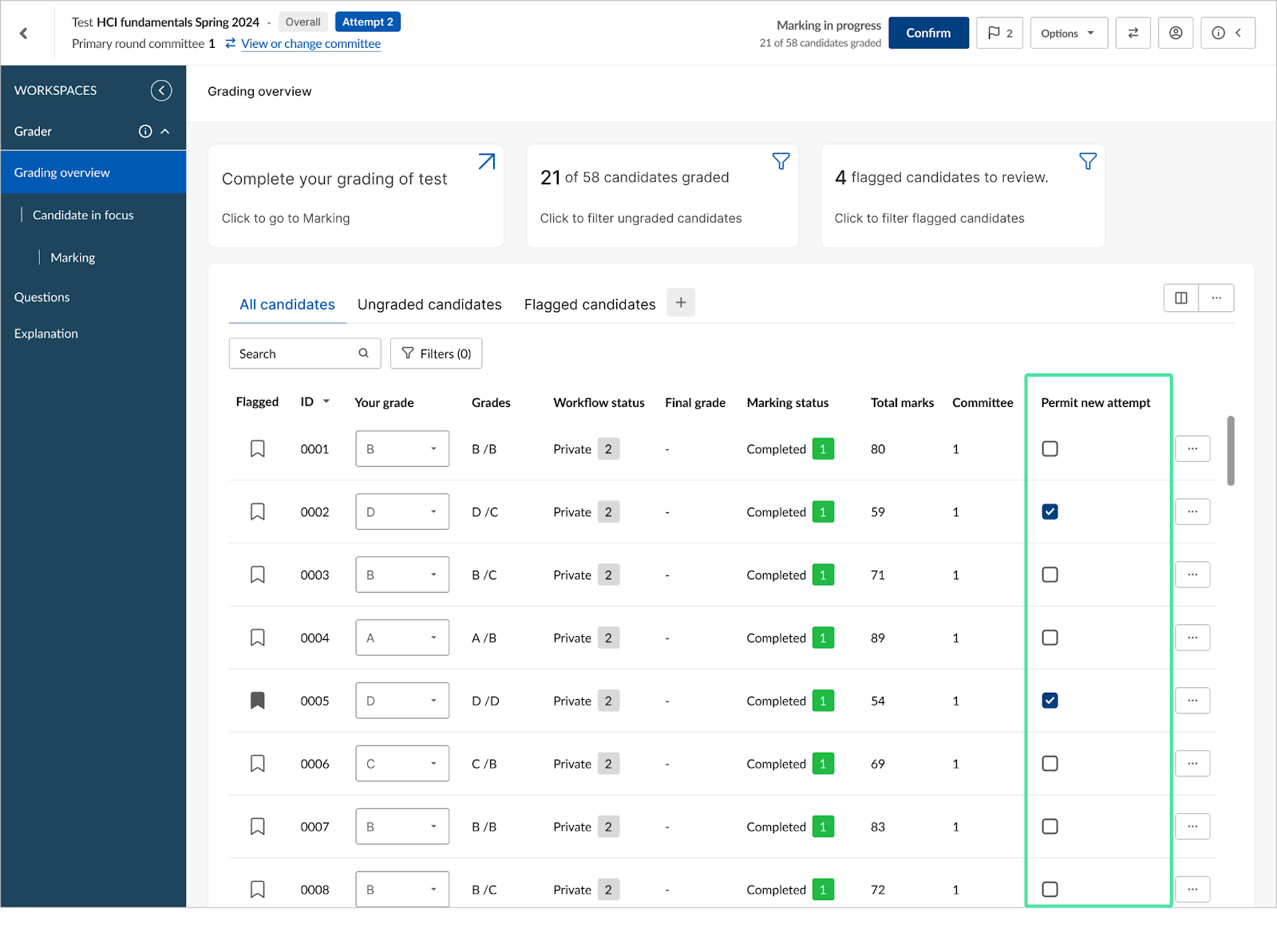Click the filter funnel on the flagged candidates card

(1087, 161)
